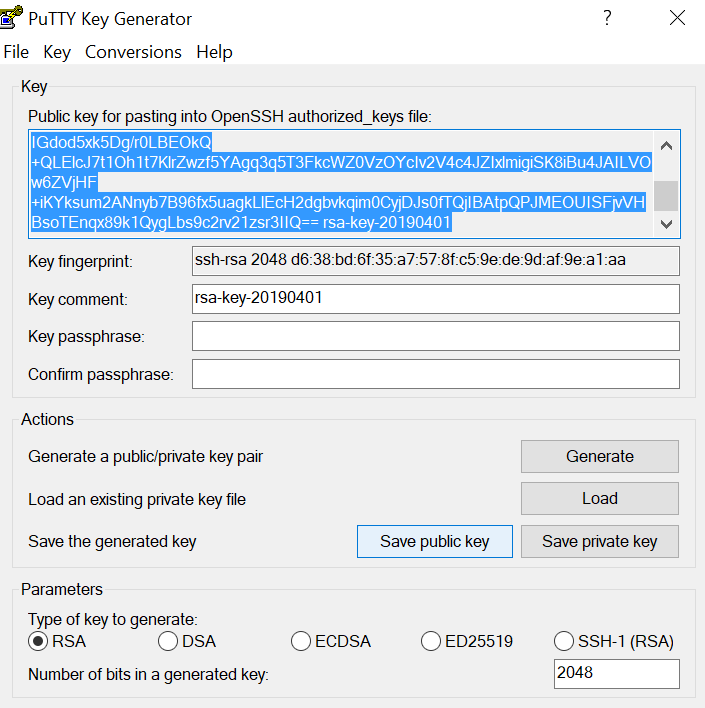Screen dimensions: 705x708
Task: Focus the Confirm passphrase field
Action: point(435,374)
